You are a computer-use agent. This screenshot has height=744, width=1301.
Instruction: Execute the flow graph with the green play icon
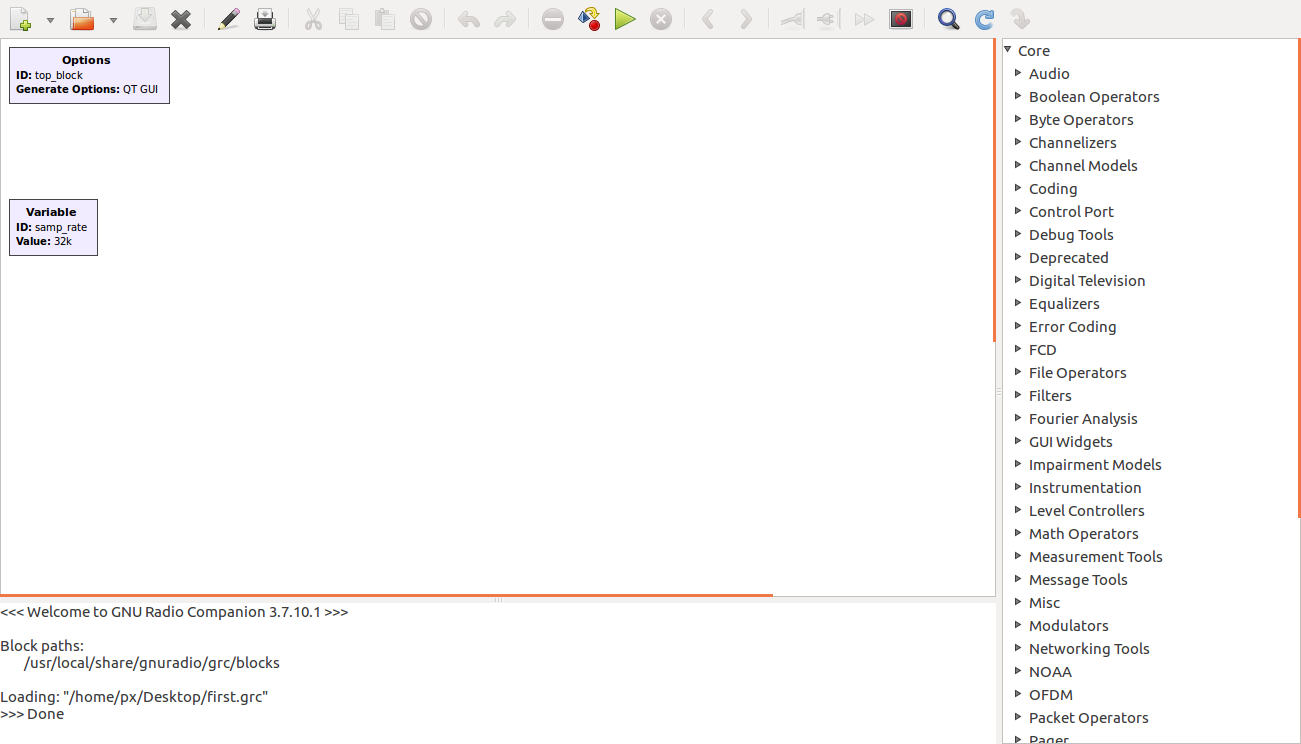(x=625, y=19)
